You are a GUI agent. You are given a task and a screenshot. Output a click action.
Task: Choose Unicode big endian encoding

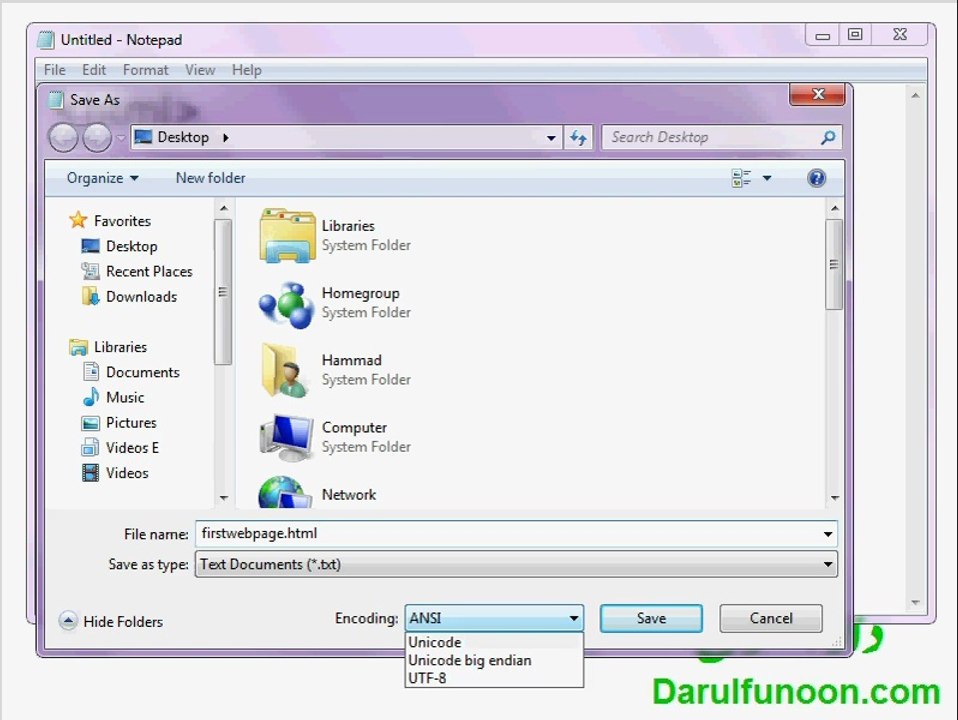tap(494, 660)
